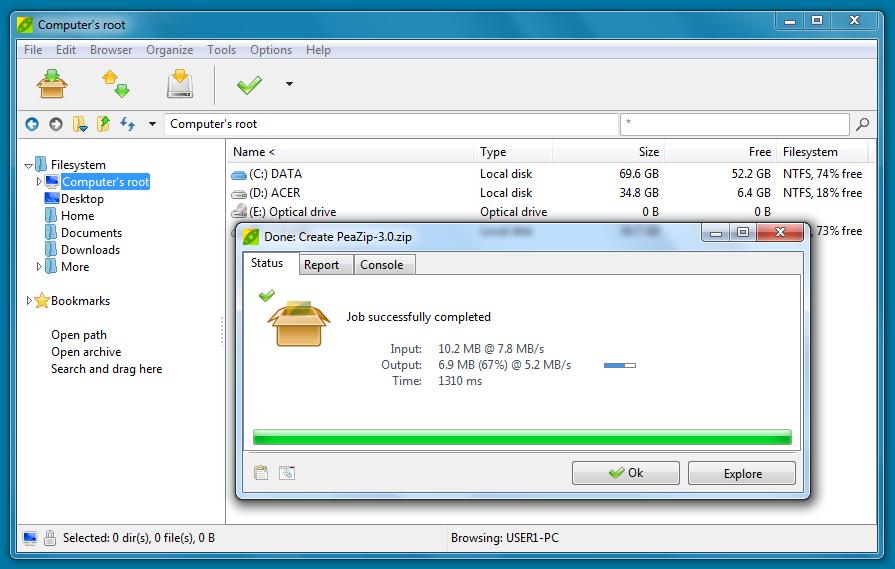Select the (C:) DATA drive row

548,173
